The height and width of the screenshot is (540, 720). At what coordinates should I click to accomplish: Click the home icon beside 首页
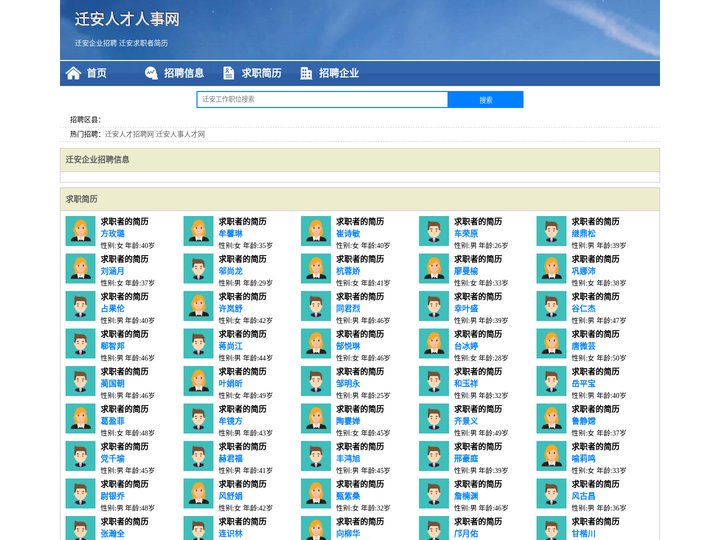pos(73,73)
